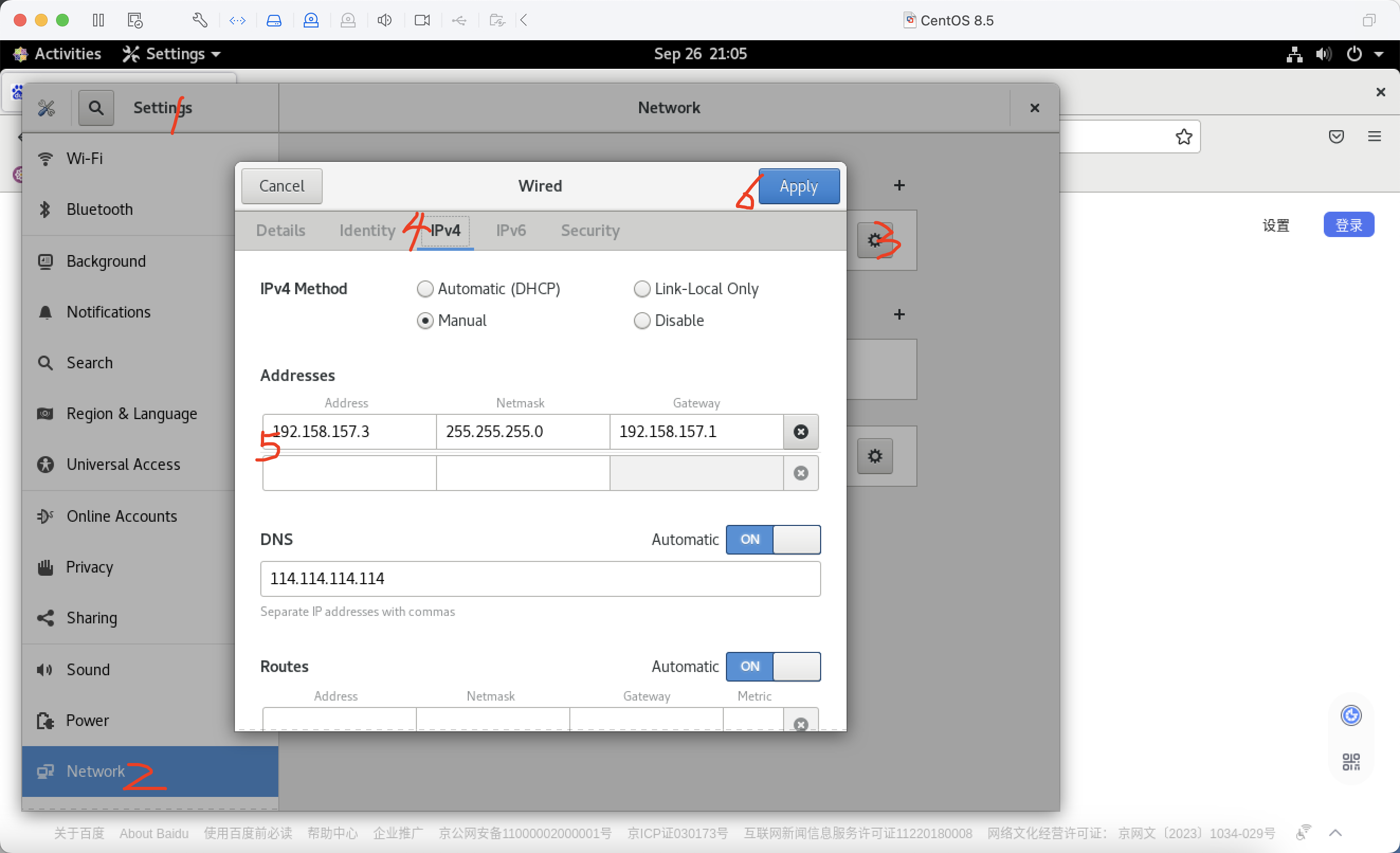Switch to the IPv6 tab
Screen dimensions: 1400x853
pyautogui.click(x=511, y=230)
